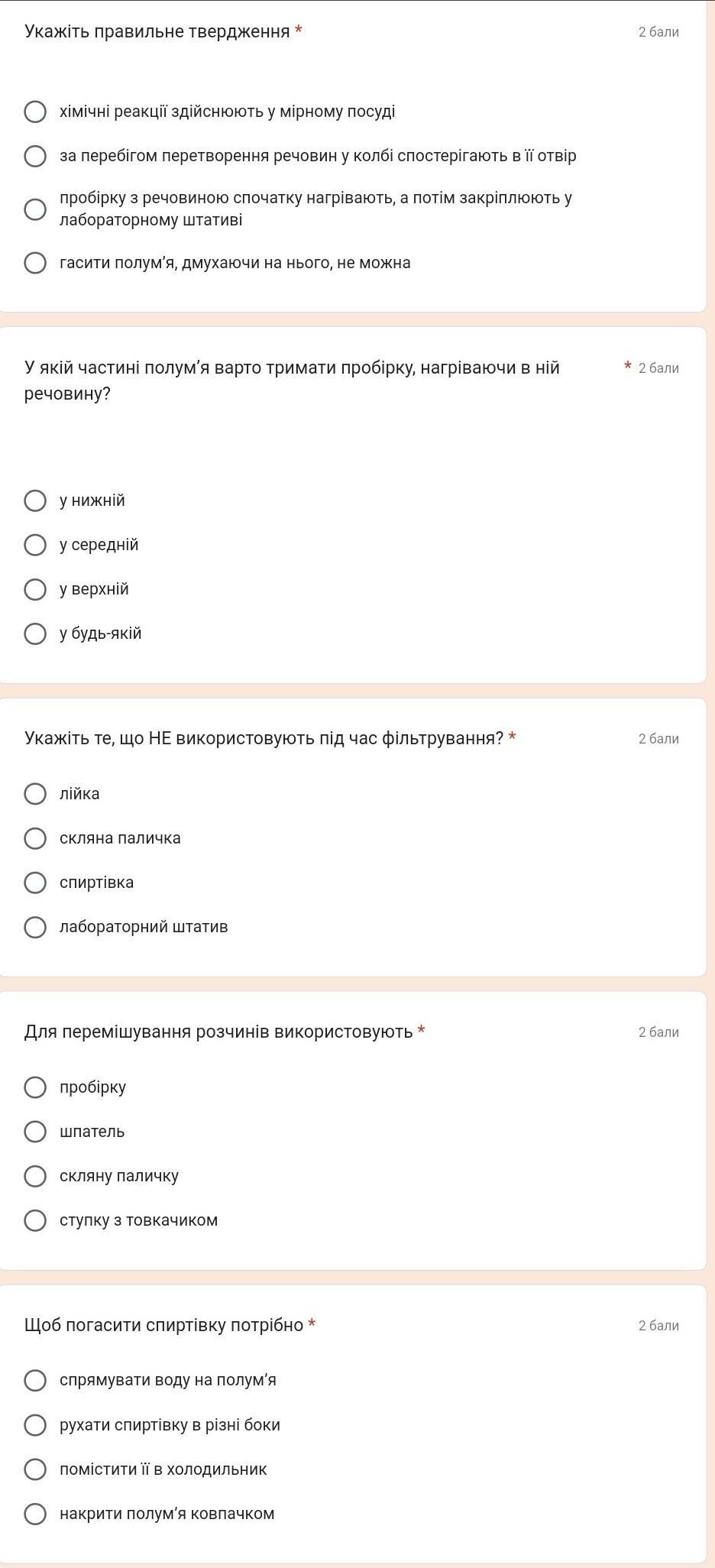Select the 'шпатель' radio button
The width and height of the screenshot is (715, 1568).
35,1132
